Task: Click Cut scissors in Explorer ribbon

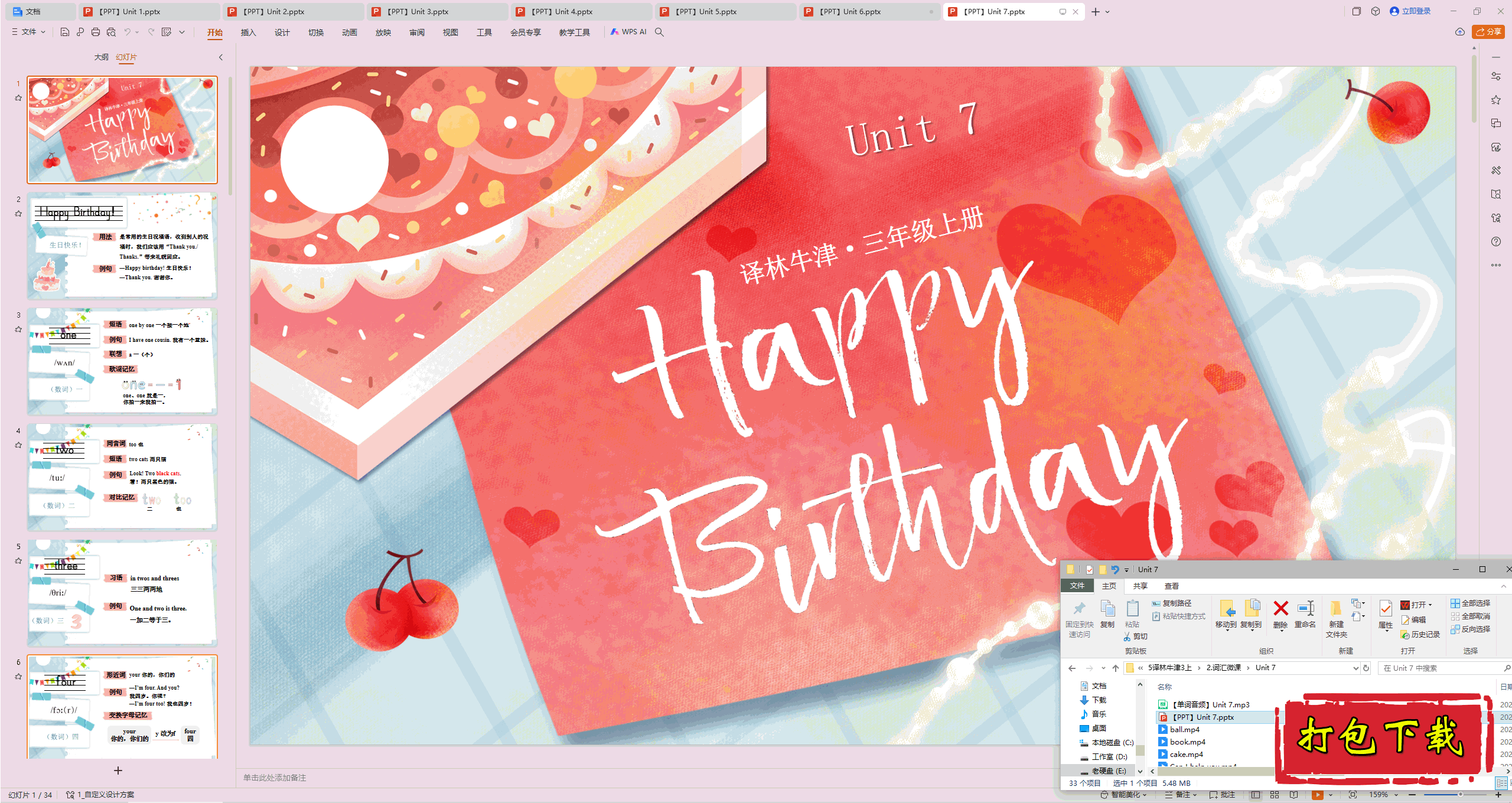Action: [x=1135, y=636]
